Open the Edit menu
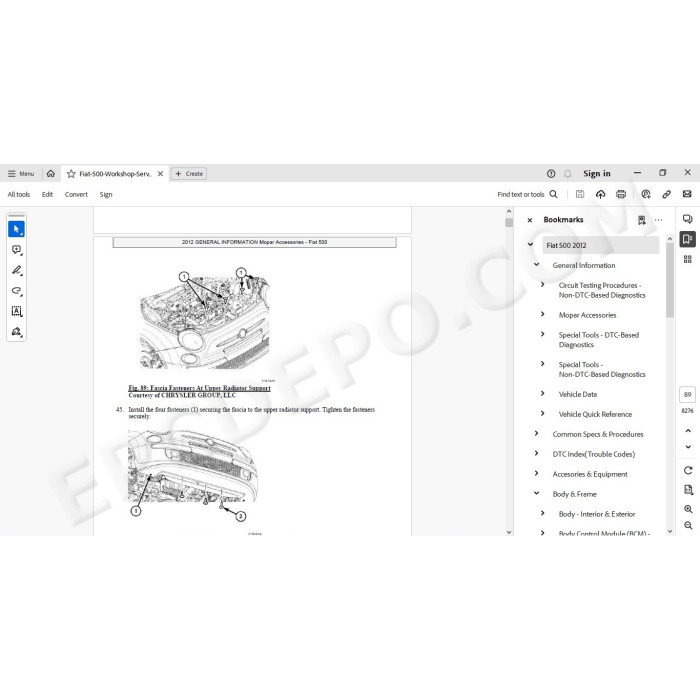Image resolution: width=700 pixels, height=700 pixels. point(47,194)
